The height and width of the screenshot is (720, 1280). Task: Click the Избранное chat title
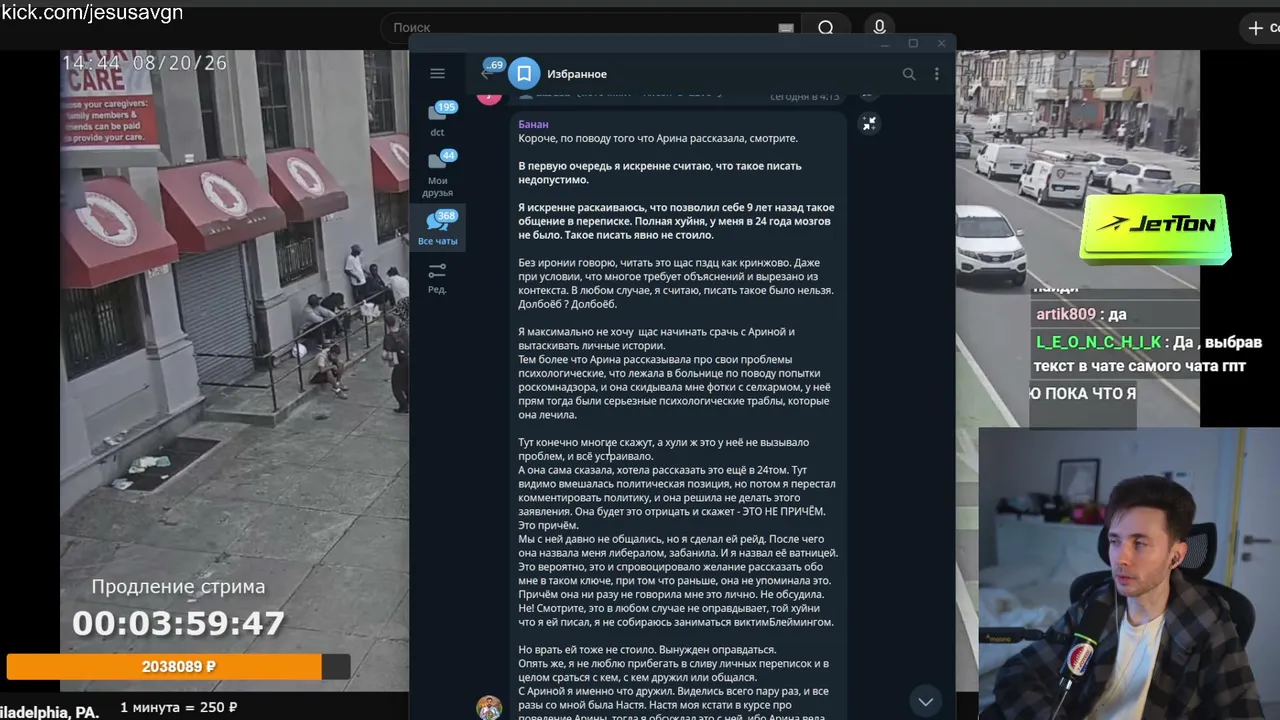click(576, 74)
